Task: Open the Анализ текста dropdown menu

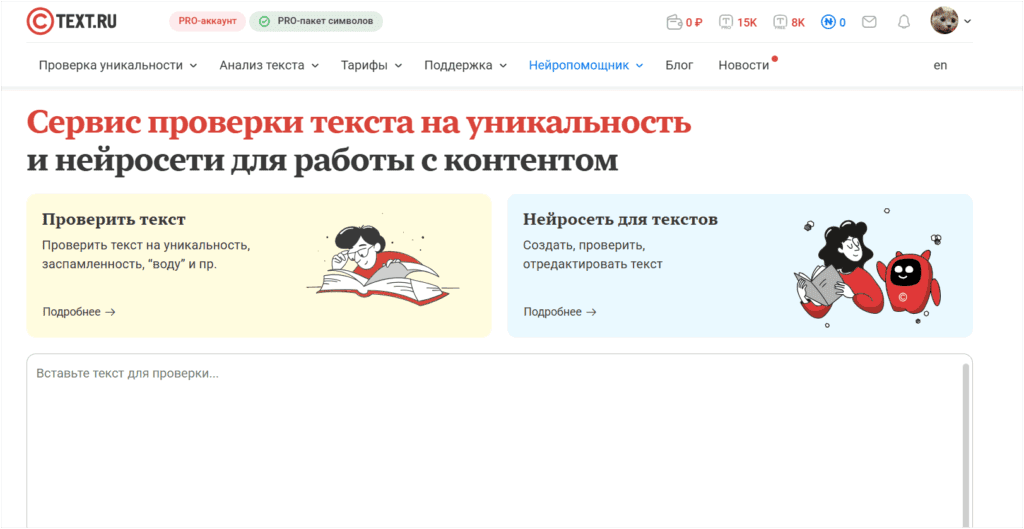Action: pos(268,65)
